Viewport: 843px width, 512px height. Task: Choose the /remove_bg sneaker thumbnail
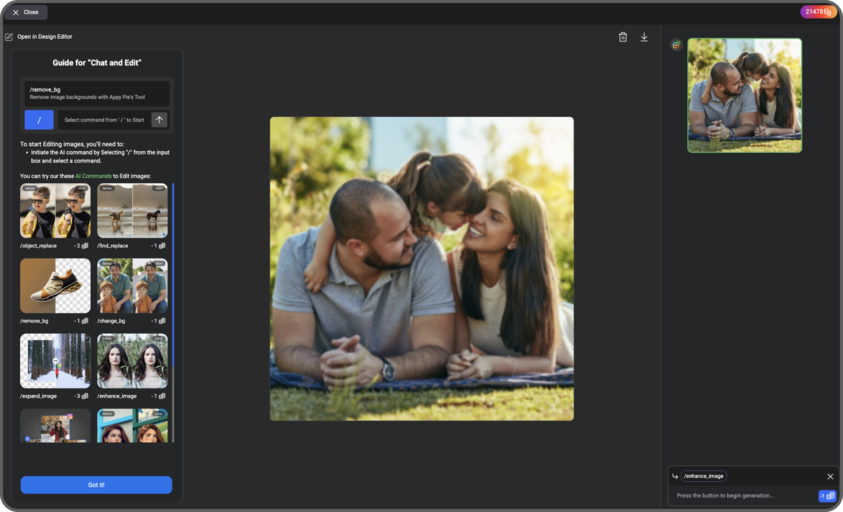coord(55,286)
